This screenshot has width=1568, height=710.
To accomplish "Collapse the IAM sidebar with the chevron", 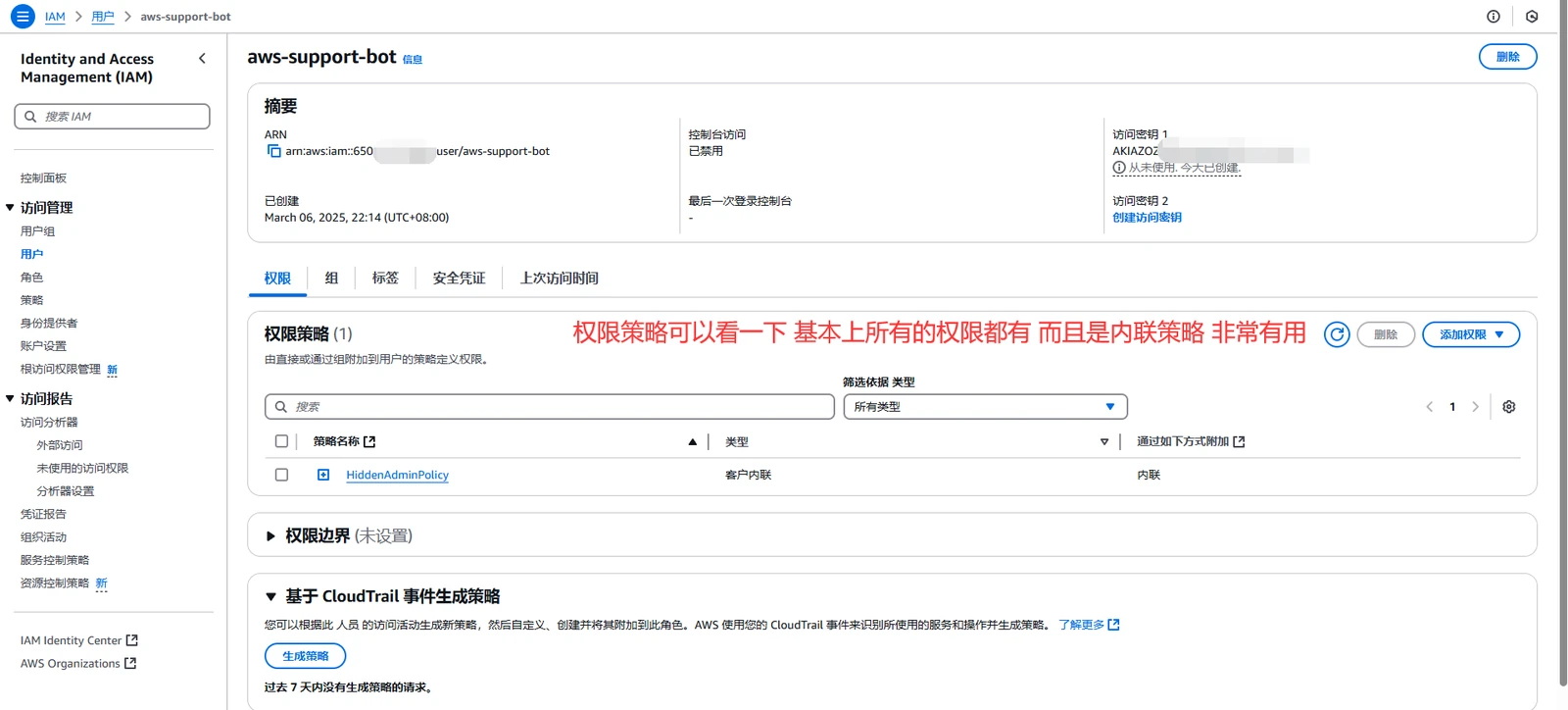I will [x=203, y=59].
